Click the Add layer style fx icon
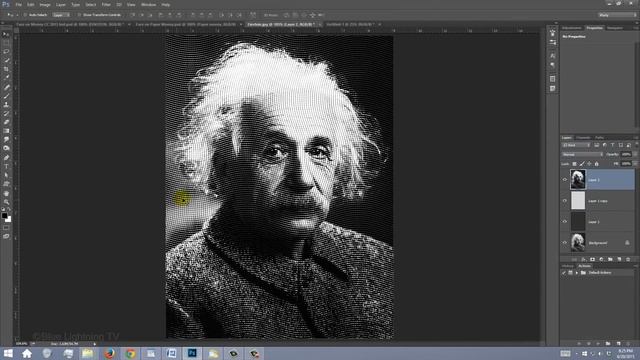Viewport: 640px width, 360px height. pos(583,259)
